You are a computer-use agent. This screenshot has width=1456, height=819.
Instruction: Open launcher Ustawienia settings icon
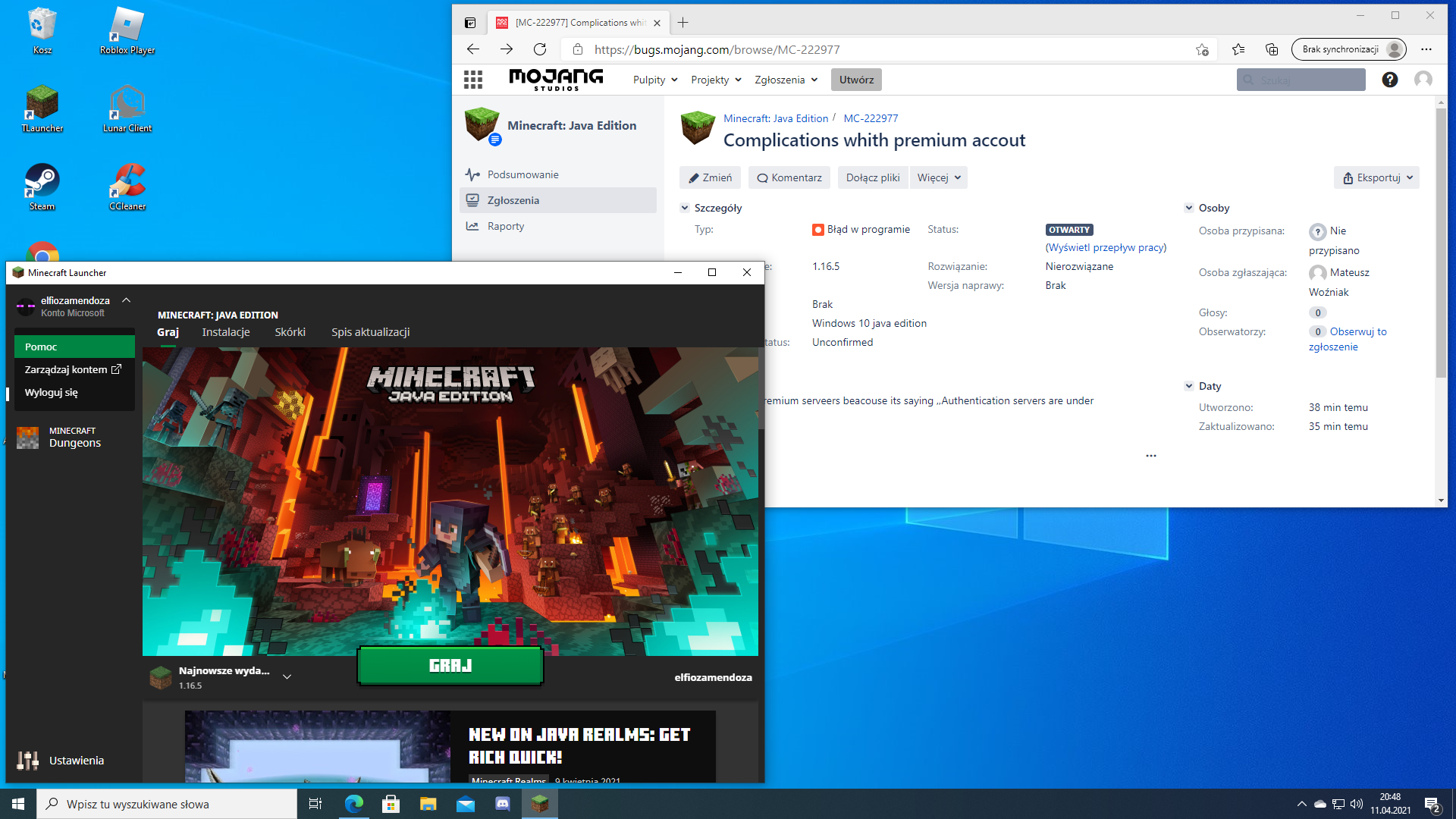pyautogui.click(x=28, y=761)
